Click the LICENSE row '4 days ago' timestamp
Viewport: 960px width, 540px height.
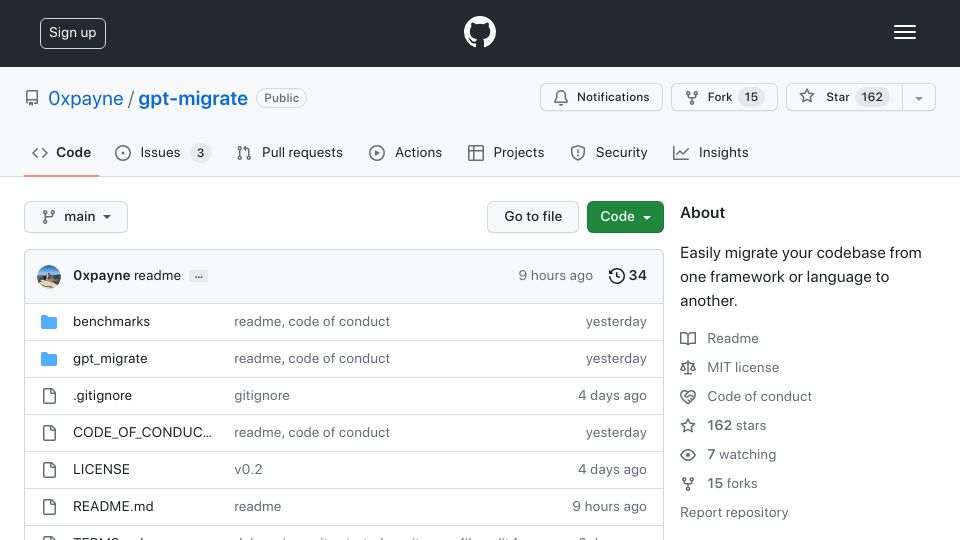[x=612, y=470]
